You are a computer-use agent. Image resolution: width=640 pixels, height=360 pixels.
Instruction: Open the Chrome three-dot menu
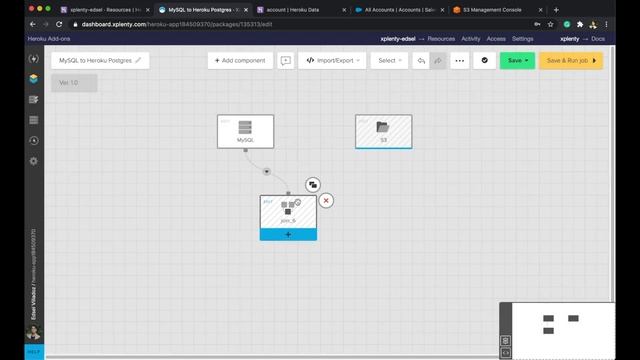point(607,24)
